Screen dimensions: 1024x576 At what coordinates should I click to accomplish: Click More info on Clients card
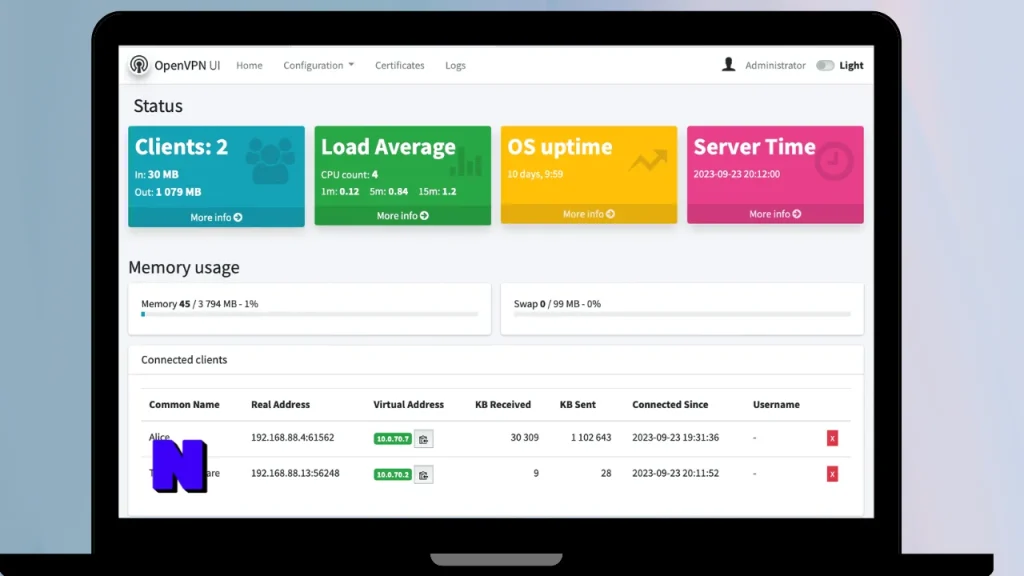[216, 217]
